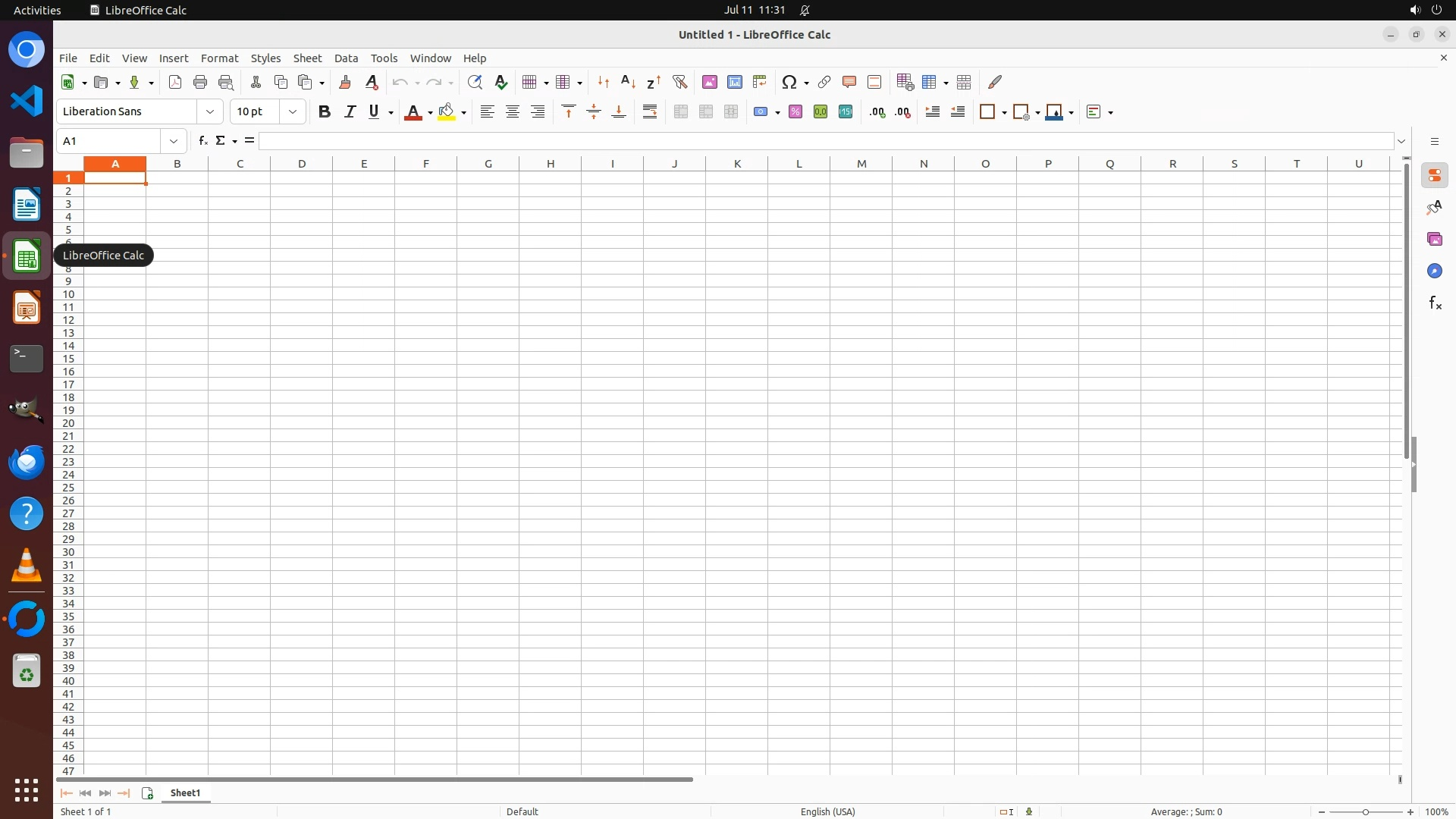Expand the font name dropdown
The height and width of the screenshot is (819, 1456).
tap(210, 112)
